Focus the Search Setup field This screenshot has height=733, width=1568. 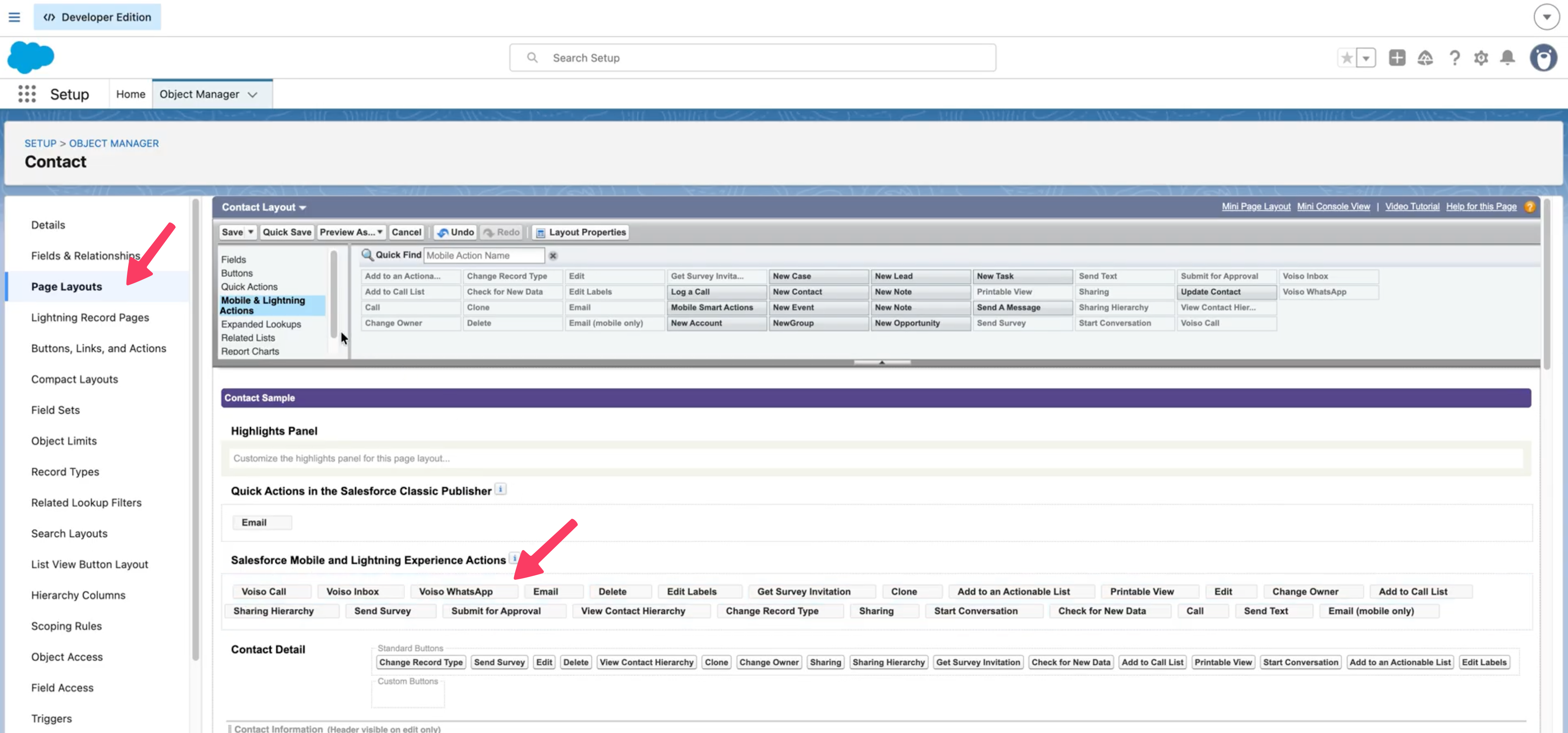[x=752, y=57]
